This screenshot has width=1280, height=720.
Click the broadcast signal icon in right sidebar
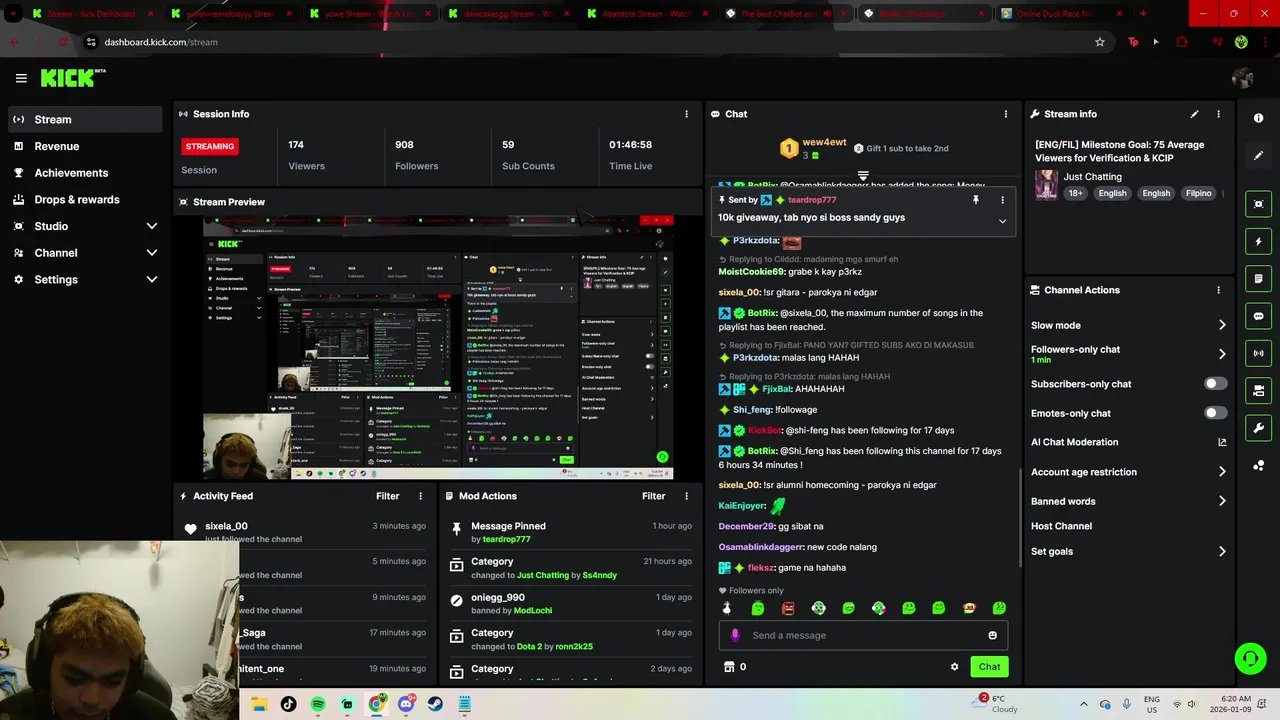1258,353
